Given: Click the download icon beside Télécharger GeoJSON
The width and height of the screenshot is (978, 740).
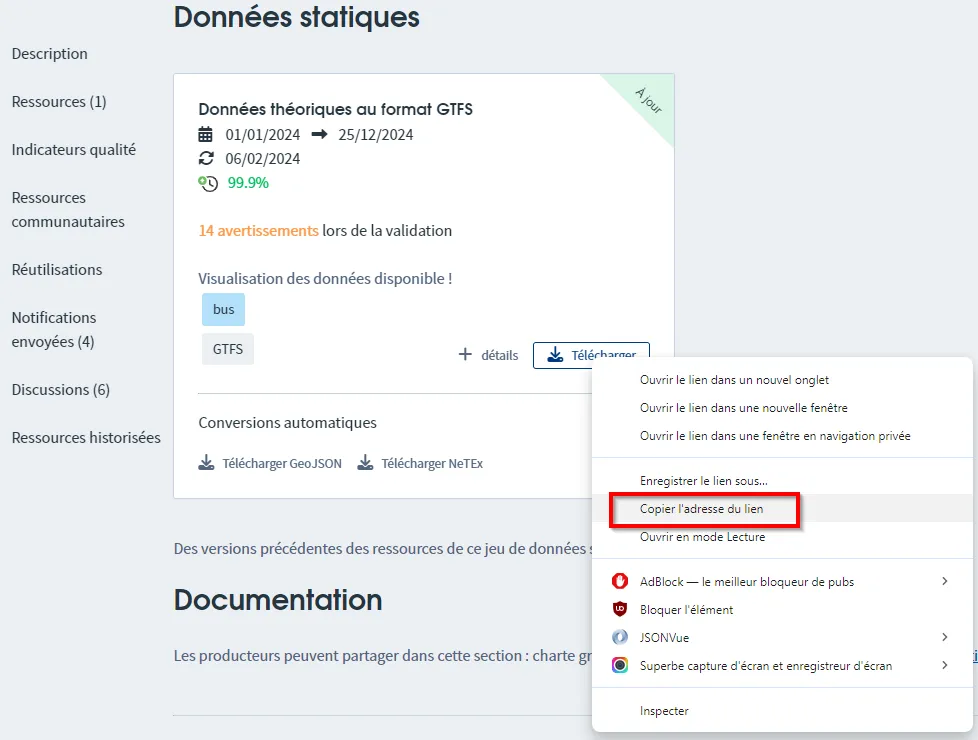Looking at the screenshot, I should 206,462.
